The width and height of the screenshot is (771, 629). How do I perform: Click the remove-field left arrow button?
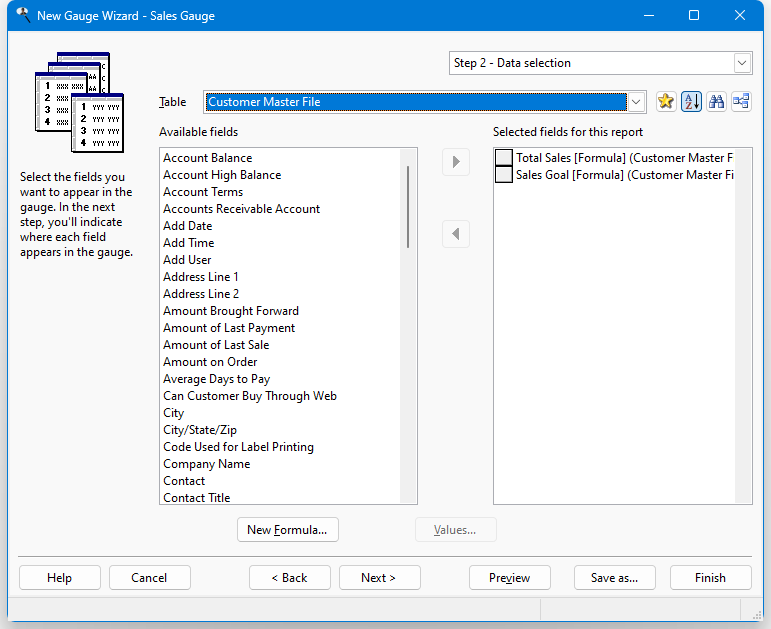456,234
